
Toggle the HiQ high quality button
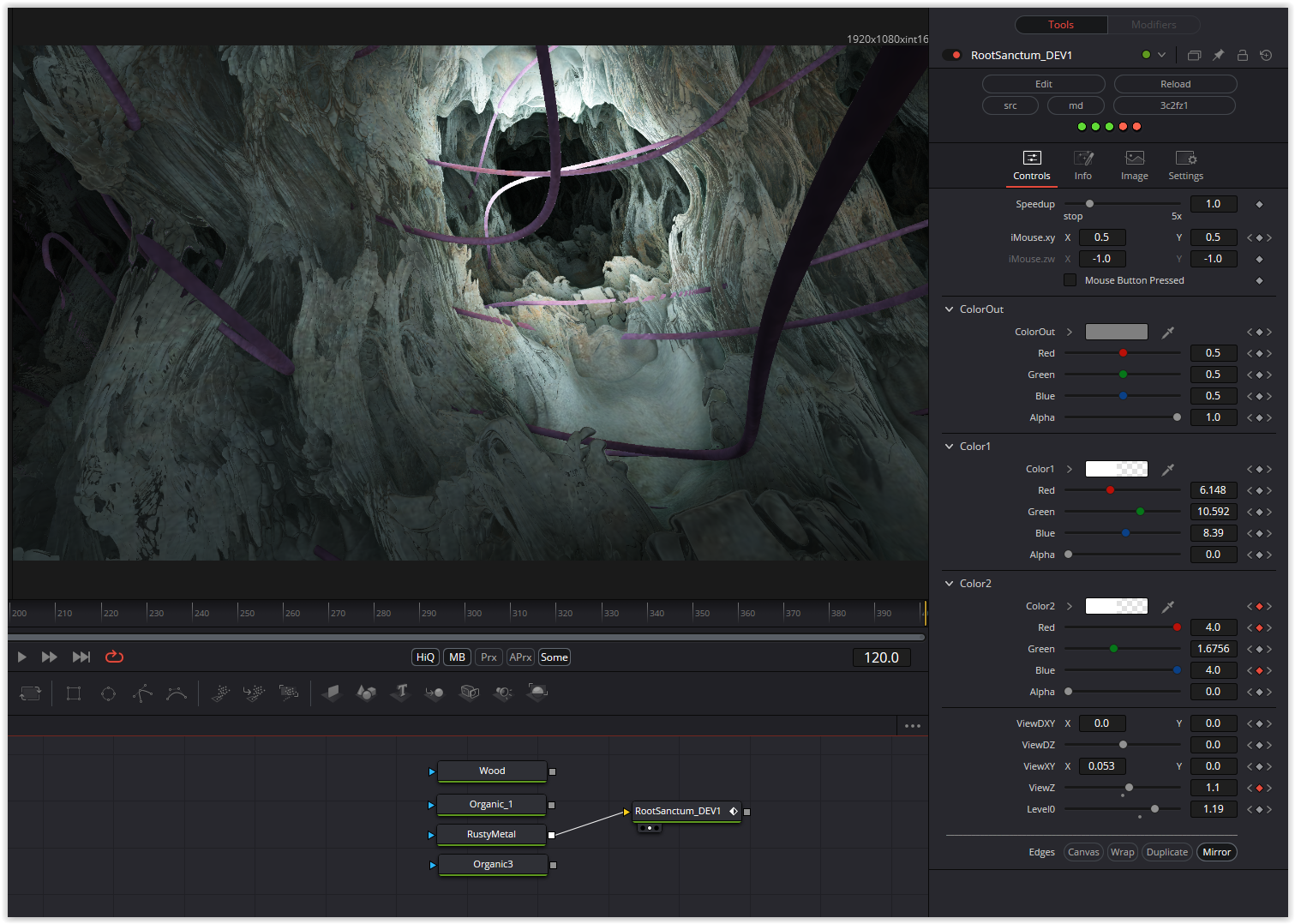[425, 657]
